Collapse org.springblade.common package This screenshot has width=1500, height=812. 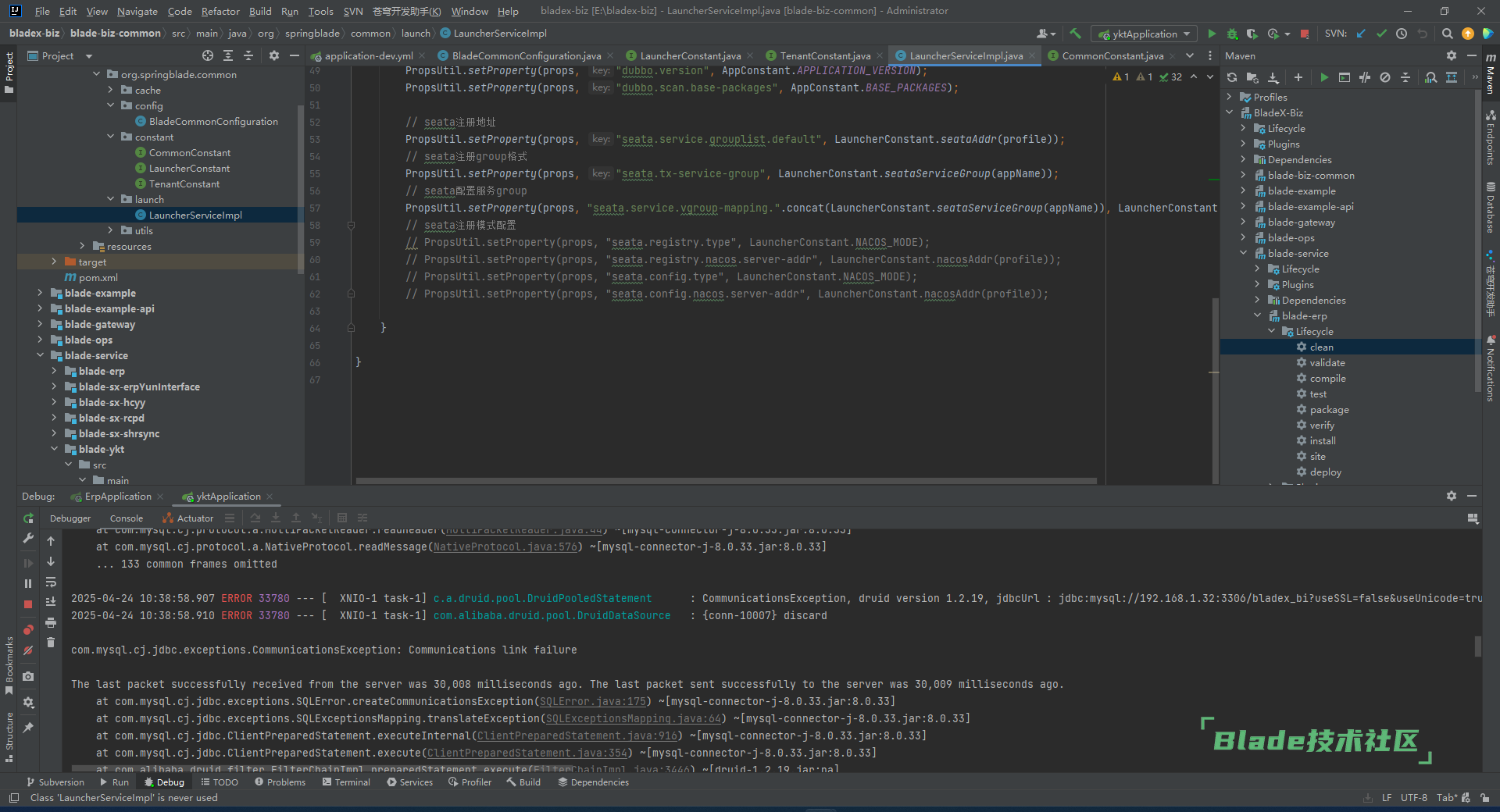tap(97, 74)
